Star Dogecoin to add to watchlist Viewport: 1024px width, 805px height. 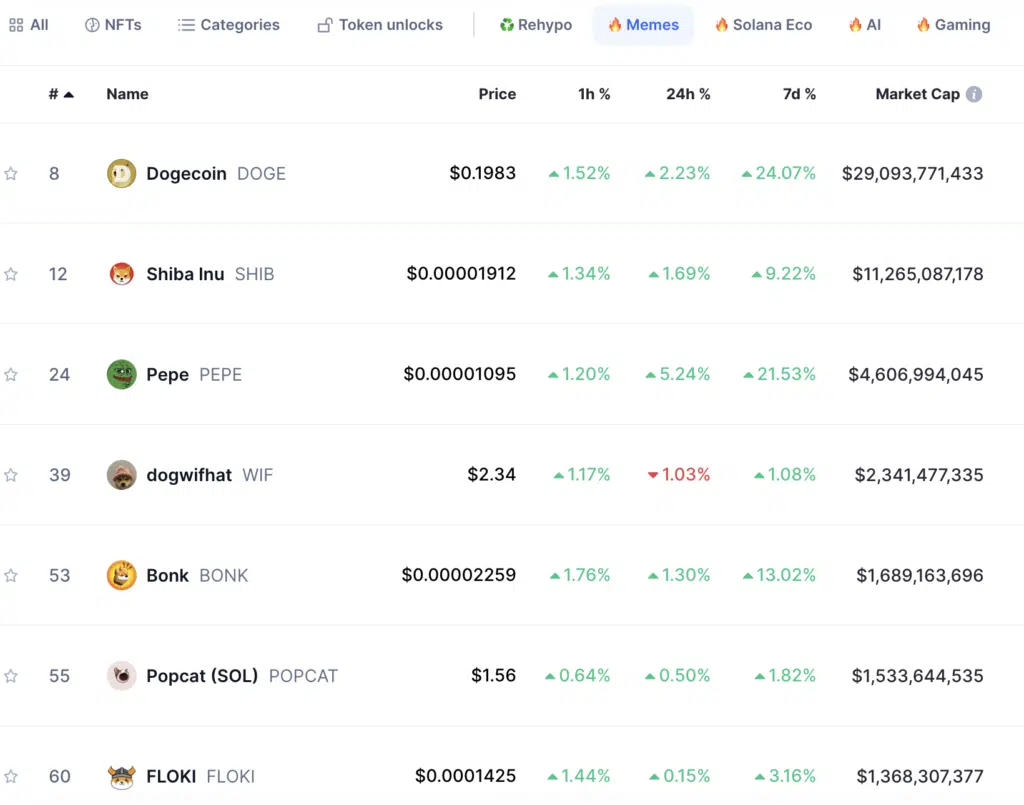11,174
